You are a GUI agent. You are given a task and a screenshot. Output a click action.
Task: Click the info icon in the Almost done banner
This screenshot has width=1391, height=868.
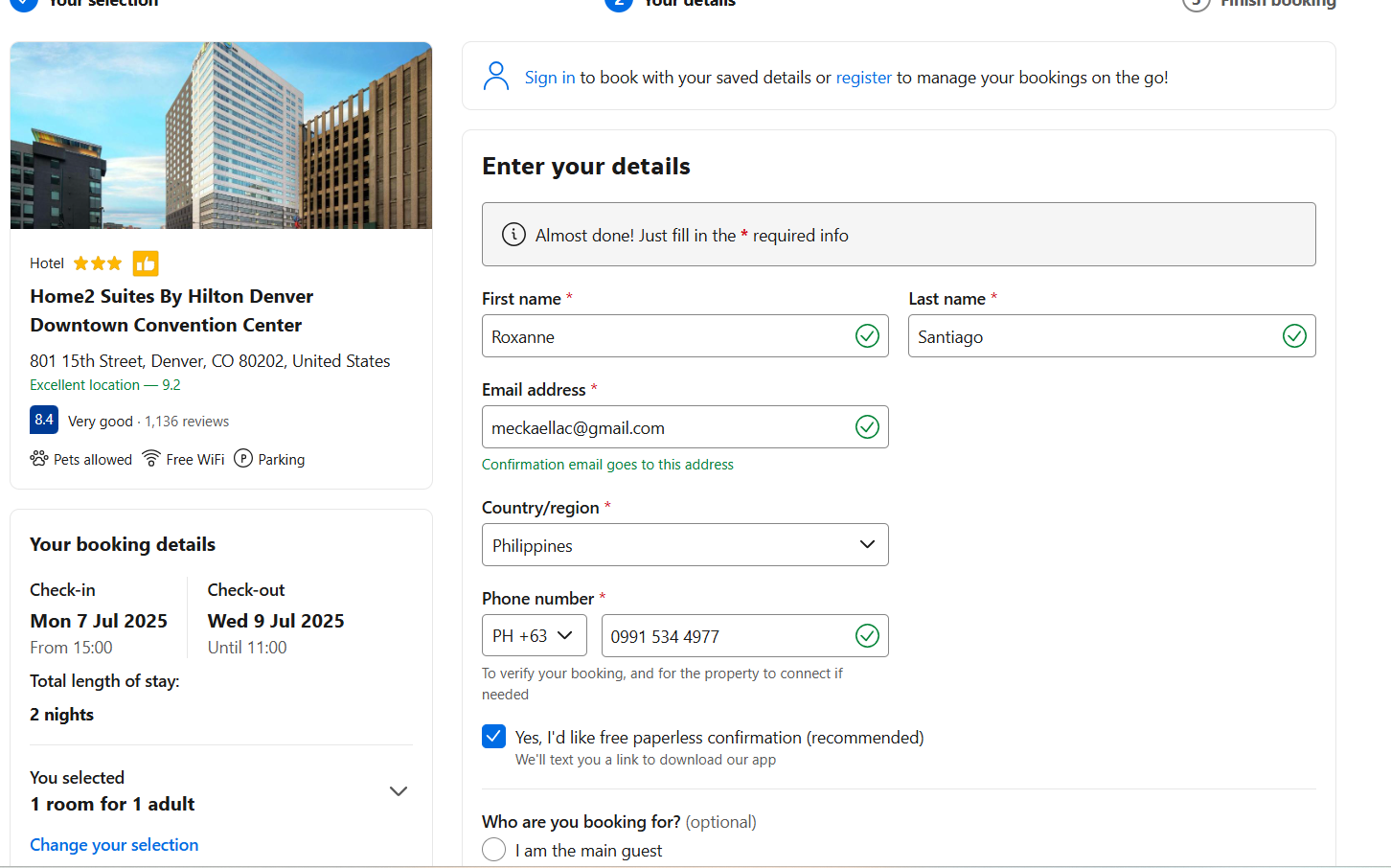click(x=513, y=235)
